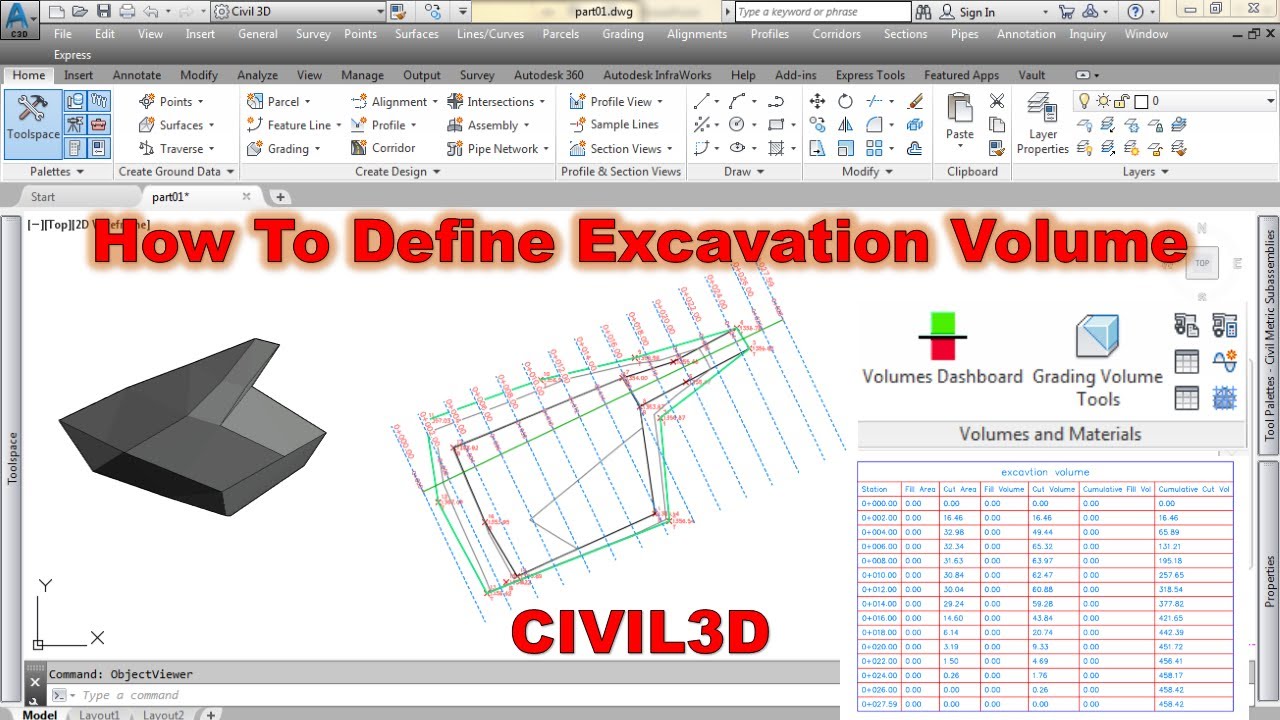The image size is (1280, 720).
Task: Open the Corridors menu in menu bar
Action: click(x=836, y=34)
